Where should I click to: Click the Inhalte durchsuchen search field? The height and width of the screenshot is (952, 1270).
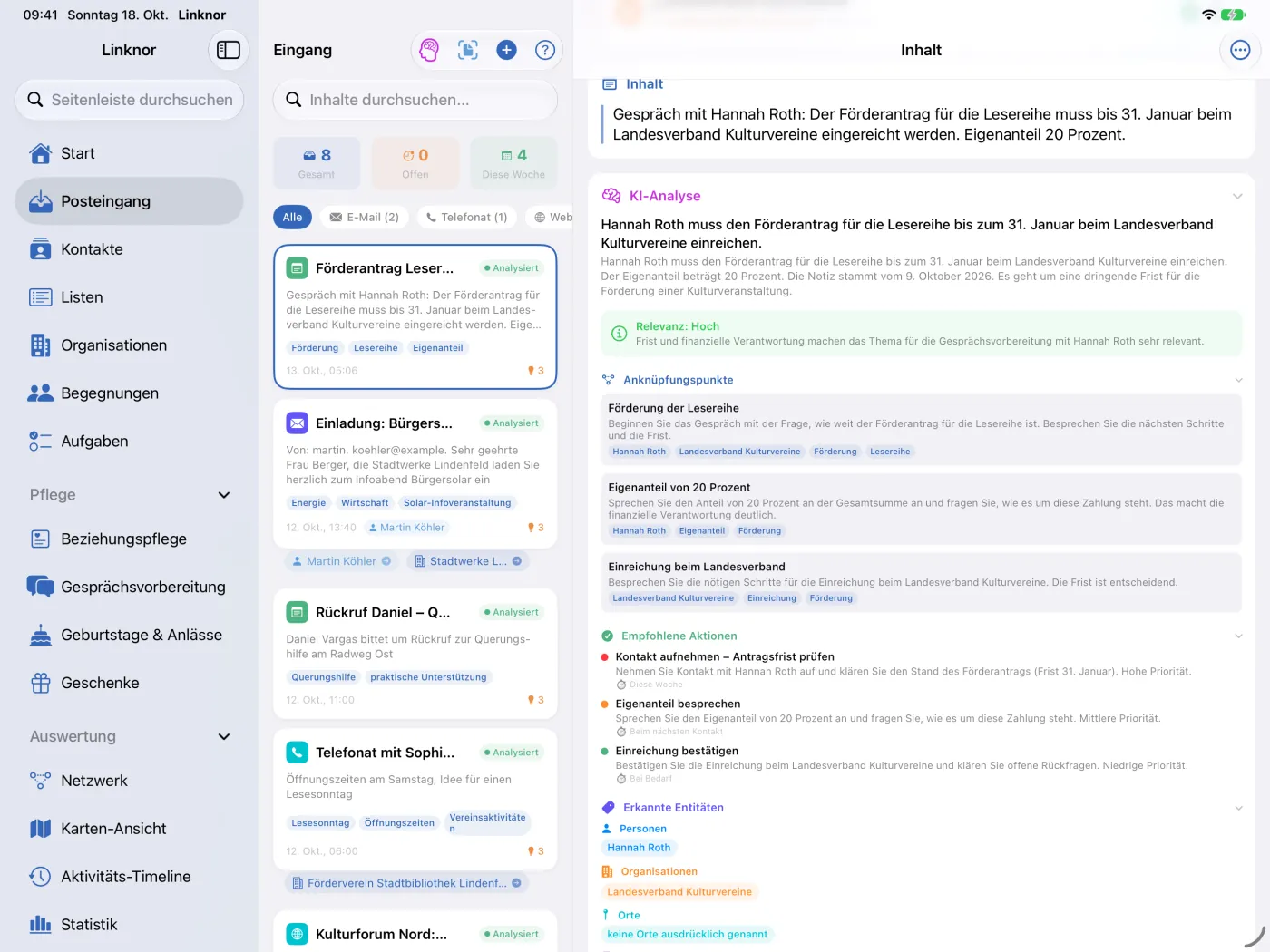(x=415, y=100)
